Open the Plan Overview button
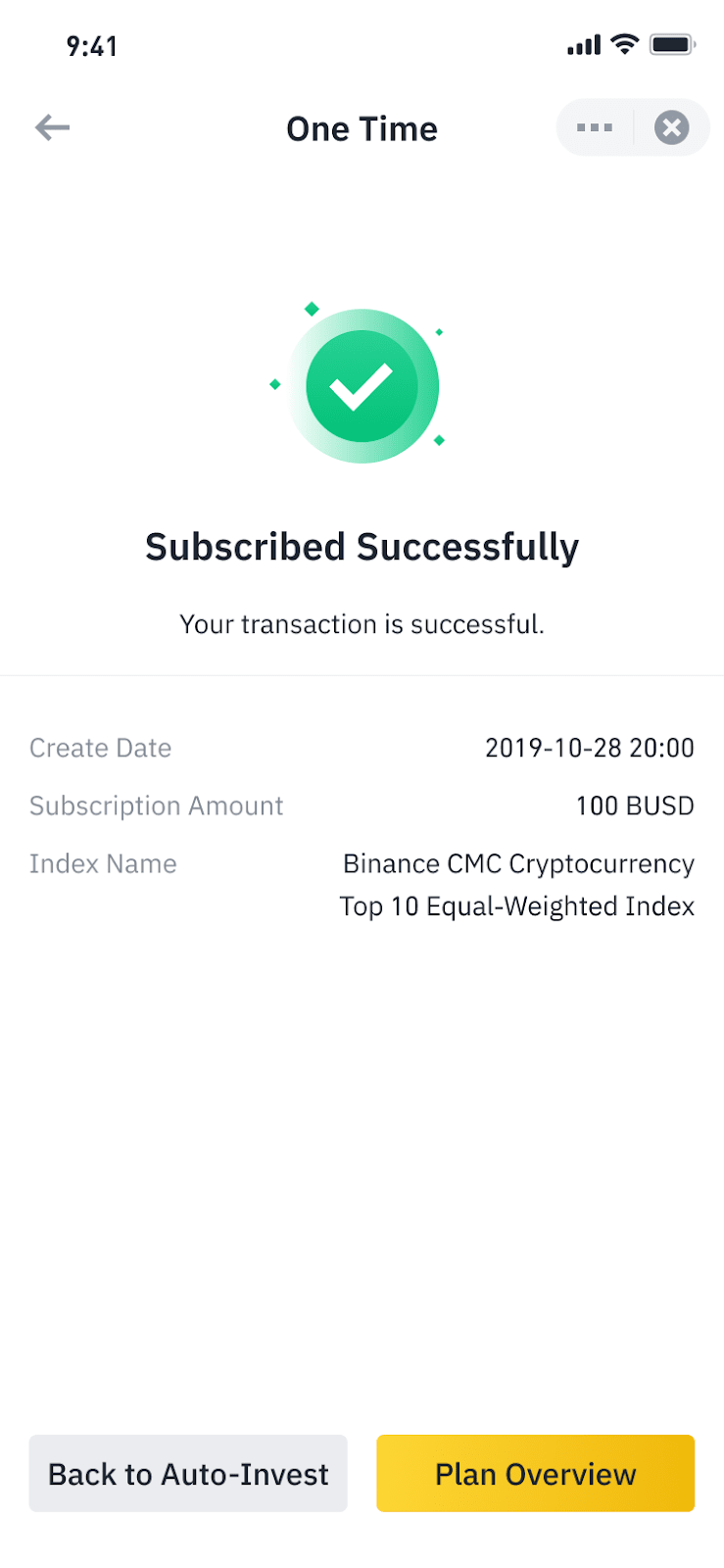The width and height of the screenshot is (724, 1568). tap(535, 1473)
